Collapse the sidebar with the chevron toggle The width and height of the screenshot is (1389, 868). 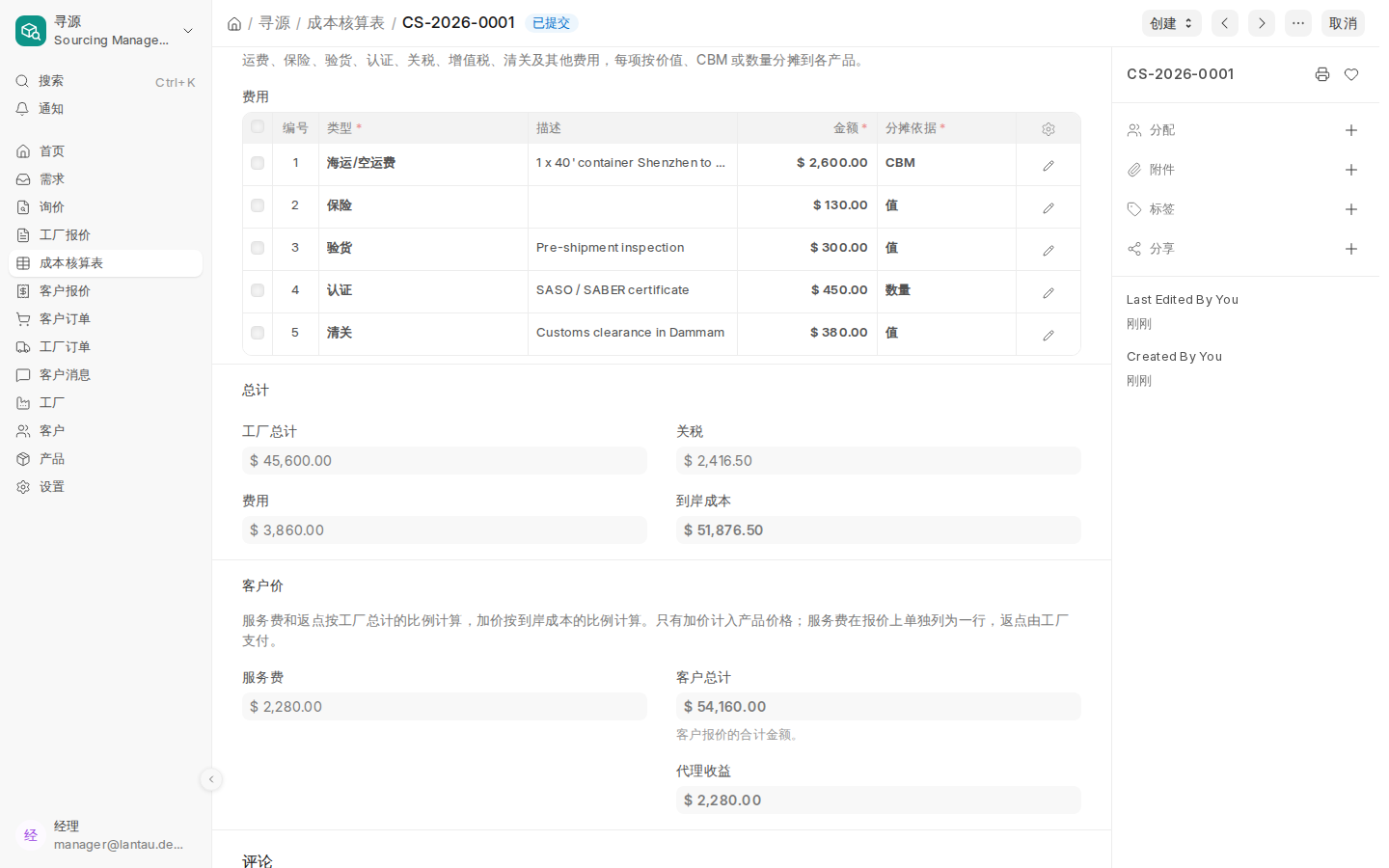pyautogui.click(x=211, y=779)
